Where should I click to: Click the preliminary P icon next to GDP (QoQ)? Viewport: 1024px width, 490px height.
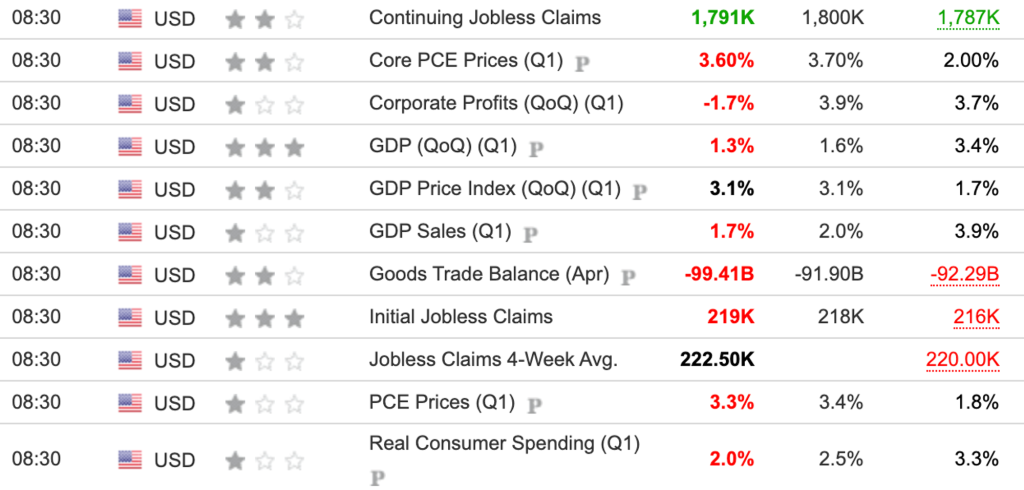(536, 148)
